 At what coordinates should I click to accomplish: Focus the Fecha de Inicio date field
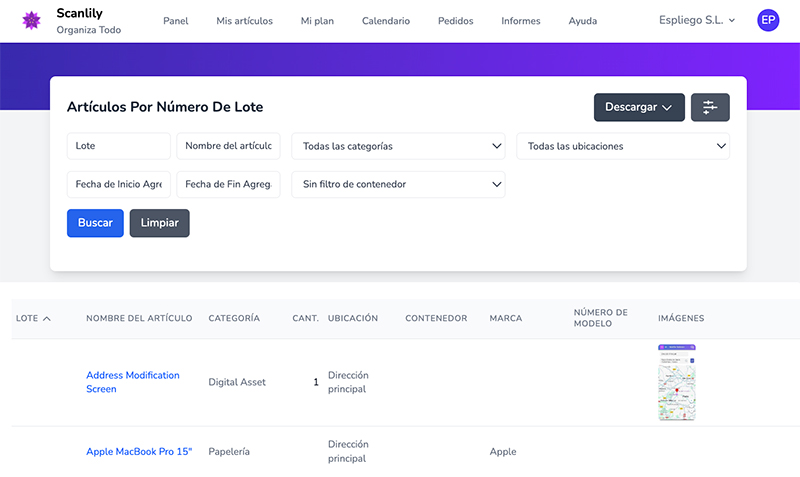click(x=118, y=184)
